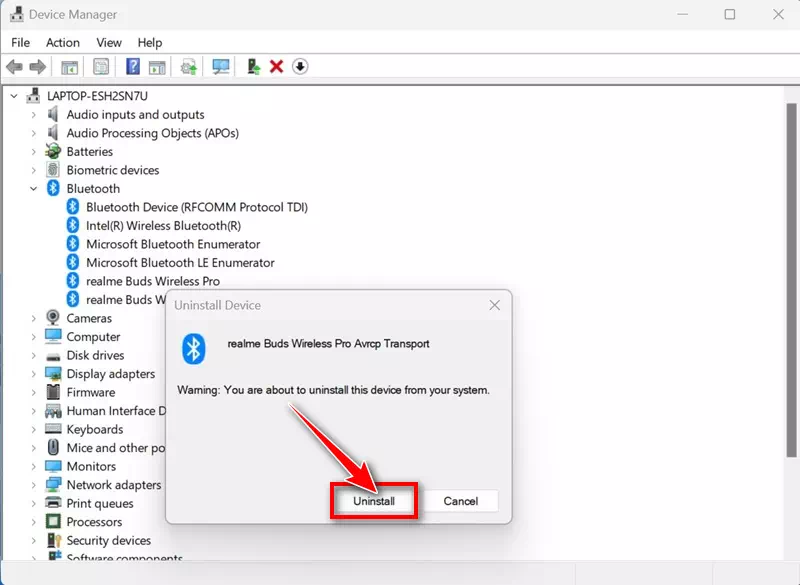Select Microsoft Bluetooth LE Enumerator
The width and height of the screenshot is (800, 585).
[180, 263]
